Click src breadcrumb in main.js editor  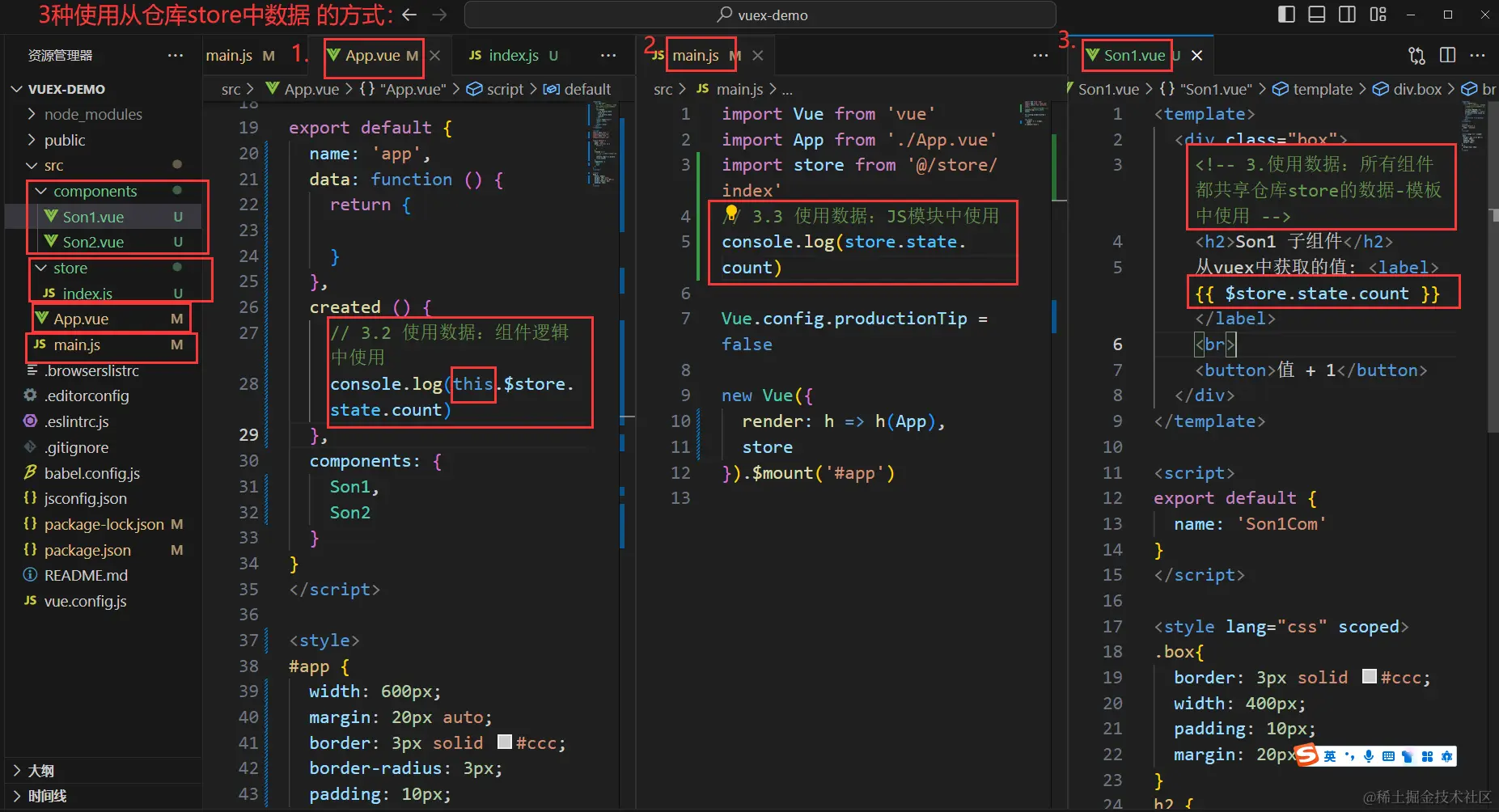coord(663,89)
